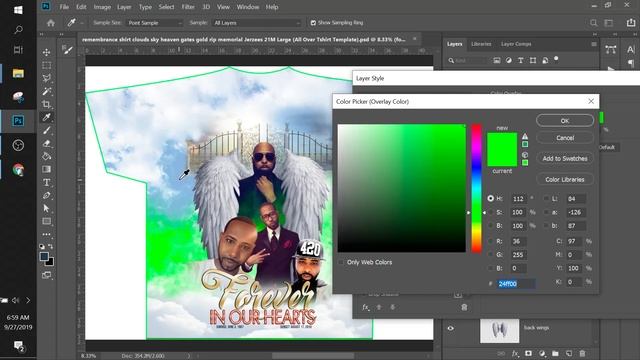The image size is (640, 360).
Task: Open the Layers filter kind dropdown
Action: point(468,60)
